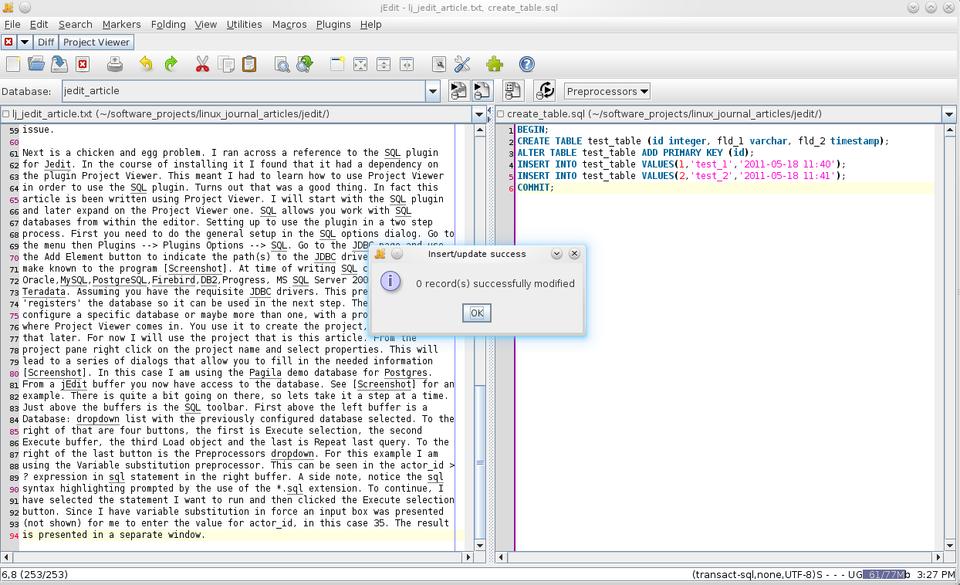Switch to the Project Viewer tab

(96, 42)
